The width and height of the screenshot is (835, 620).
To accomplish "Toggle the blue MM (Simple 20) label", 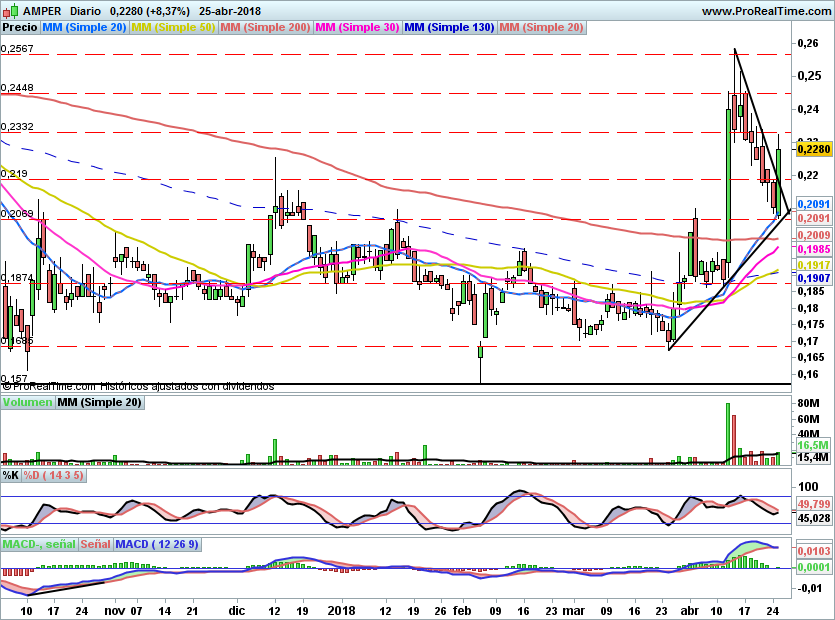I will [x=85, y=27].
